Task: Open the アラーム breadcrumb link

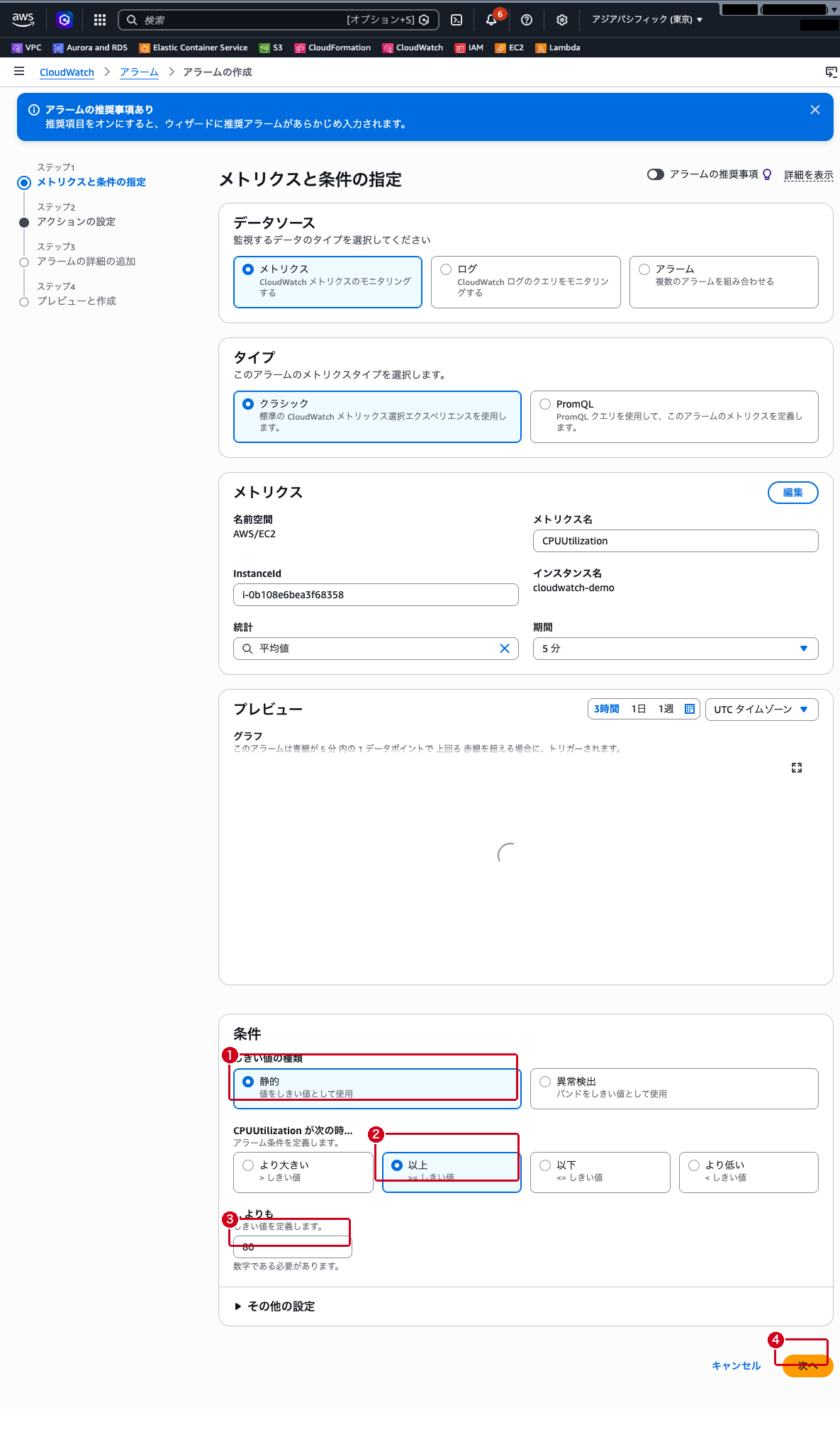Action: pyautogui.click(x=139, y=72)
